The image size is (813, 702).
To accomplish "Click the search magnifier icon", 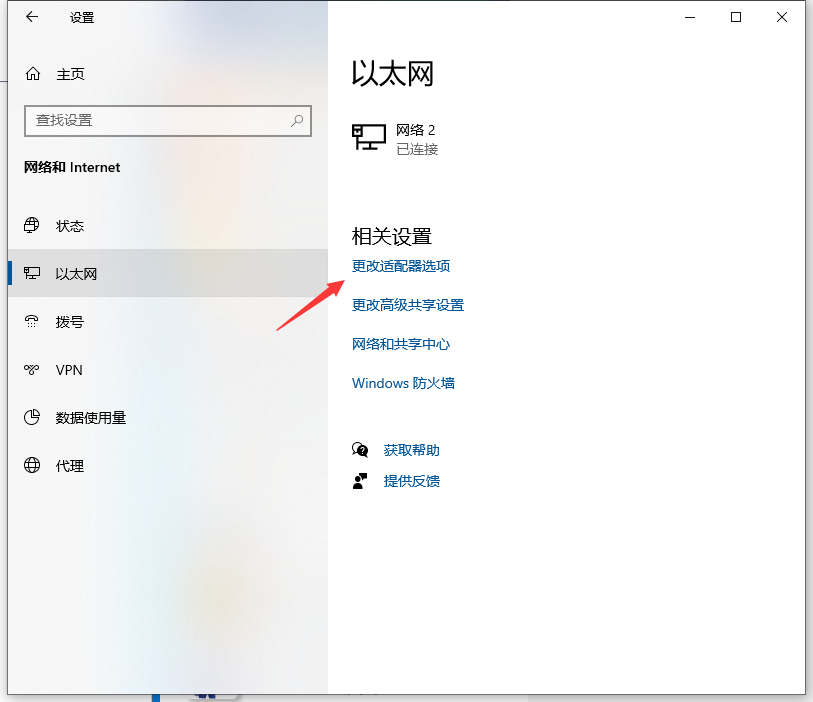I will point(297,120).
